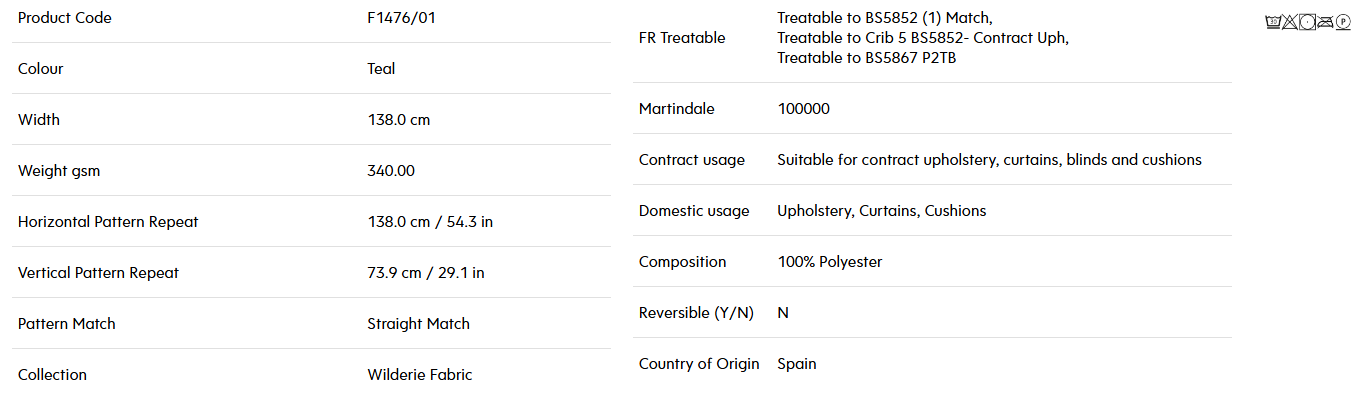Click the Straight Match pattern value
This screenshot has height=395, width=1364.
pyautogui.click(x=419, y=324)
